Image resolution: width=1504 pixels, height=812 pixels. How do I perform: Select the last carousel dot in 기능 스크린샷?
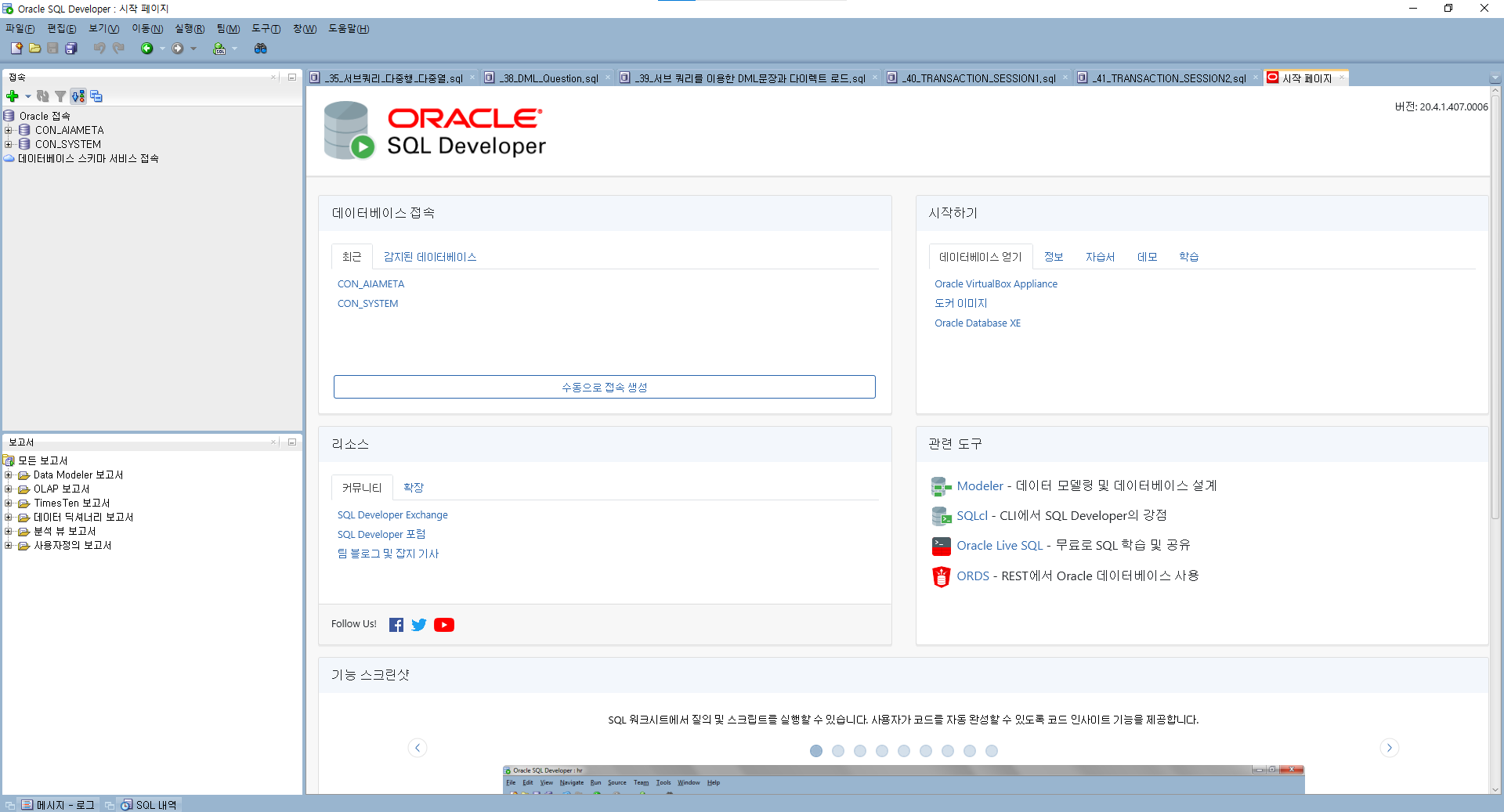pyautogui.click(x=992, y=751)
